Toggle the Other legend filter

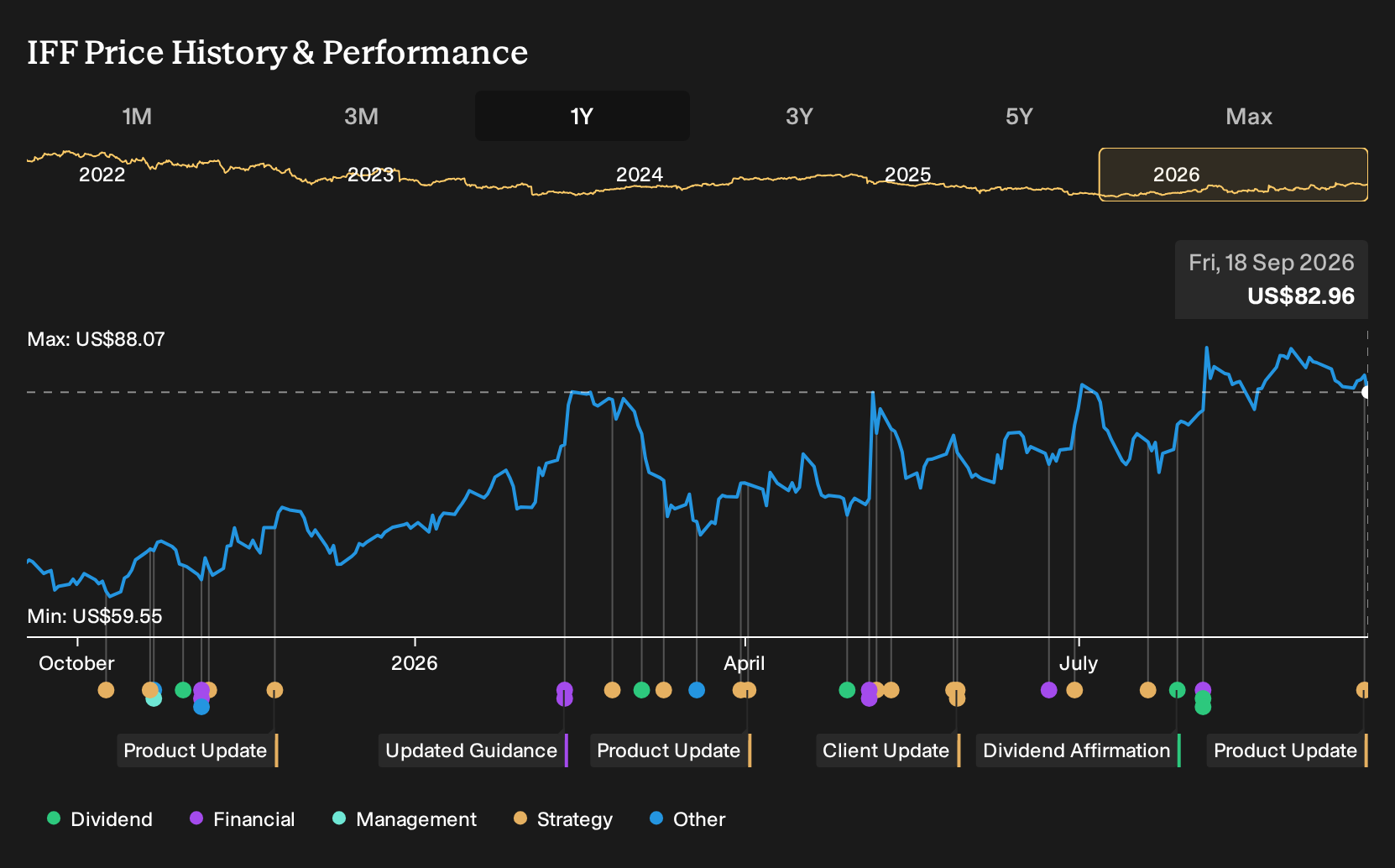pyautogui.click(x=687, y=819)
